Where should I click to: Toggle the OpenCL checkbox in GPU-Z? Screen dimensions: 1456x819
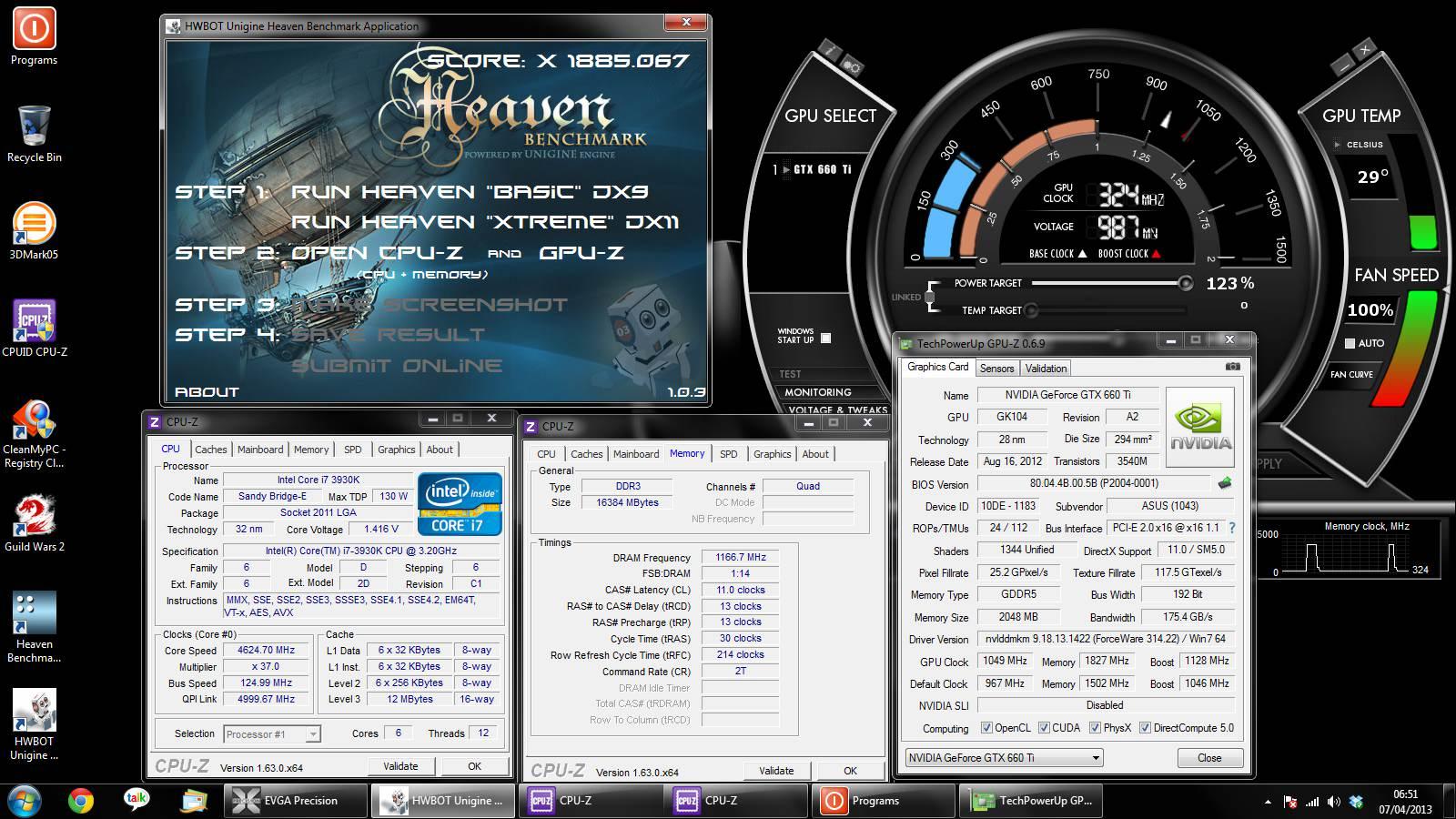pyautogui.click(x=986, y=728)
